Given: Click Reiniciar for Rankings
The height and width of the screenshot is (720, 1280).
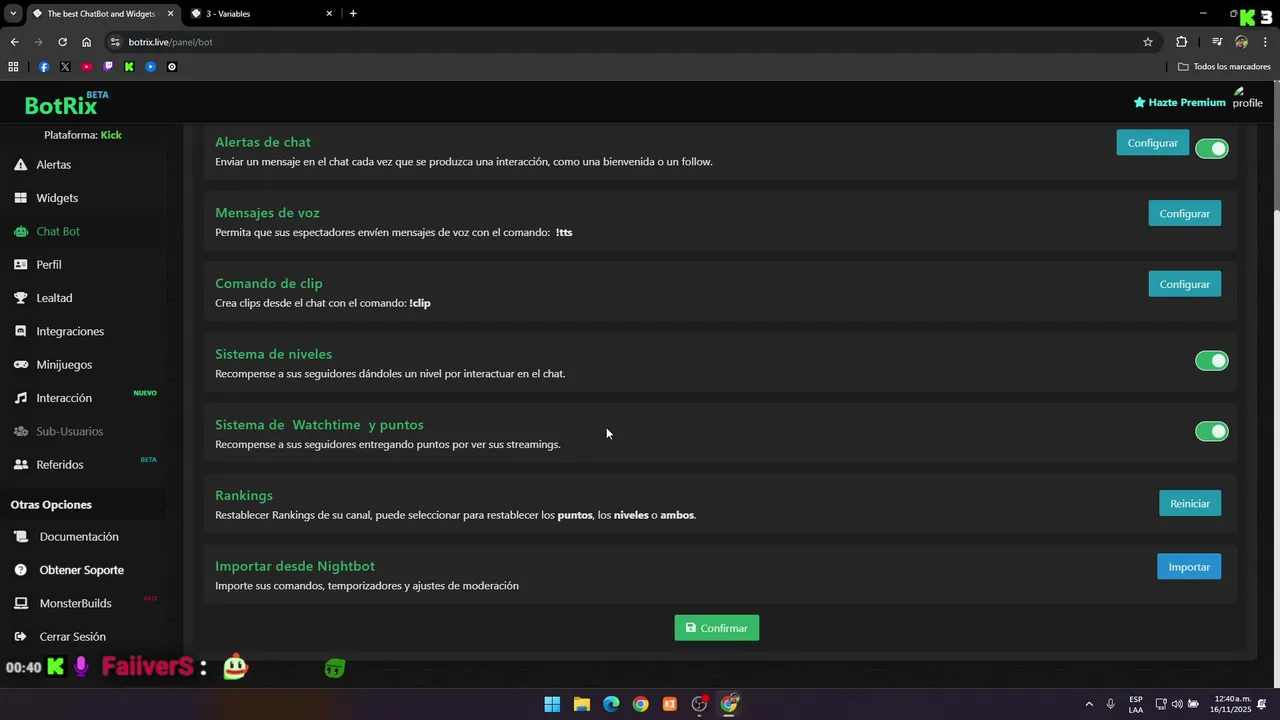Looking at the screenshot, I should coord(1190,503).
